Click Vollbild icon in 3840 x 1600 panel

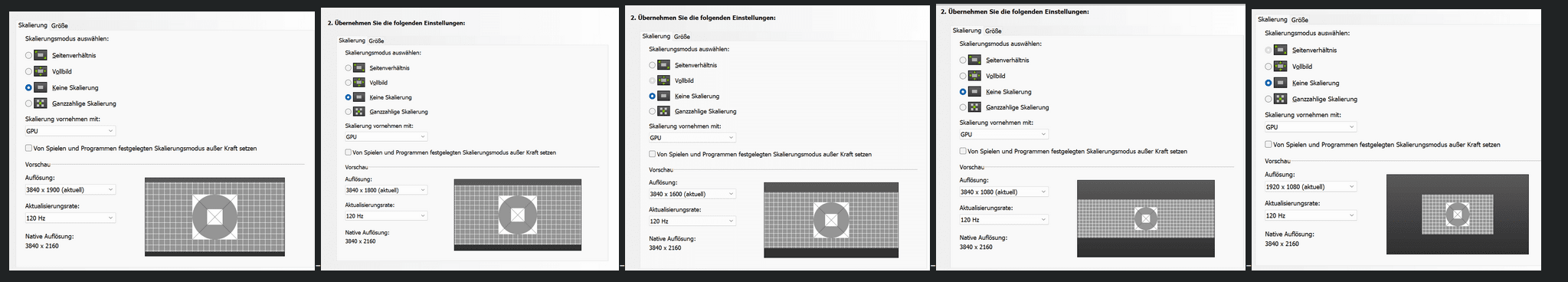tap(664, 80)
